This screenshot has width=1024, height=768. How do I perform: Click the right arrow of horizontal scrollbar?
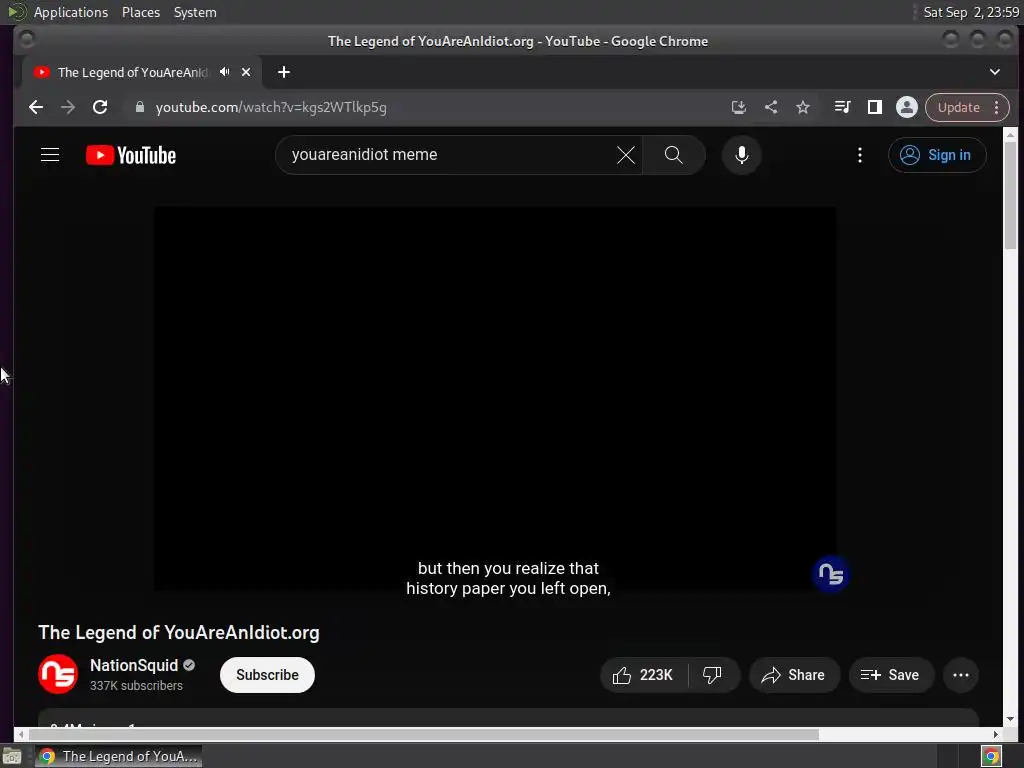(x=996, y=735)
